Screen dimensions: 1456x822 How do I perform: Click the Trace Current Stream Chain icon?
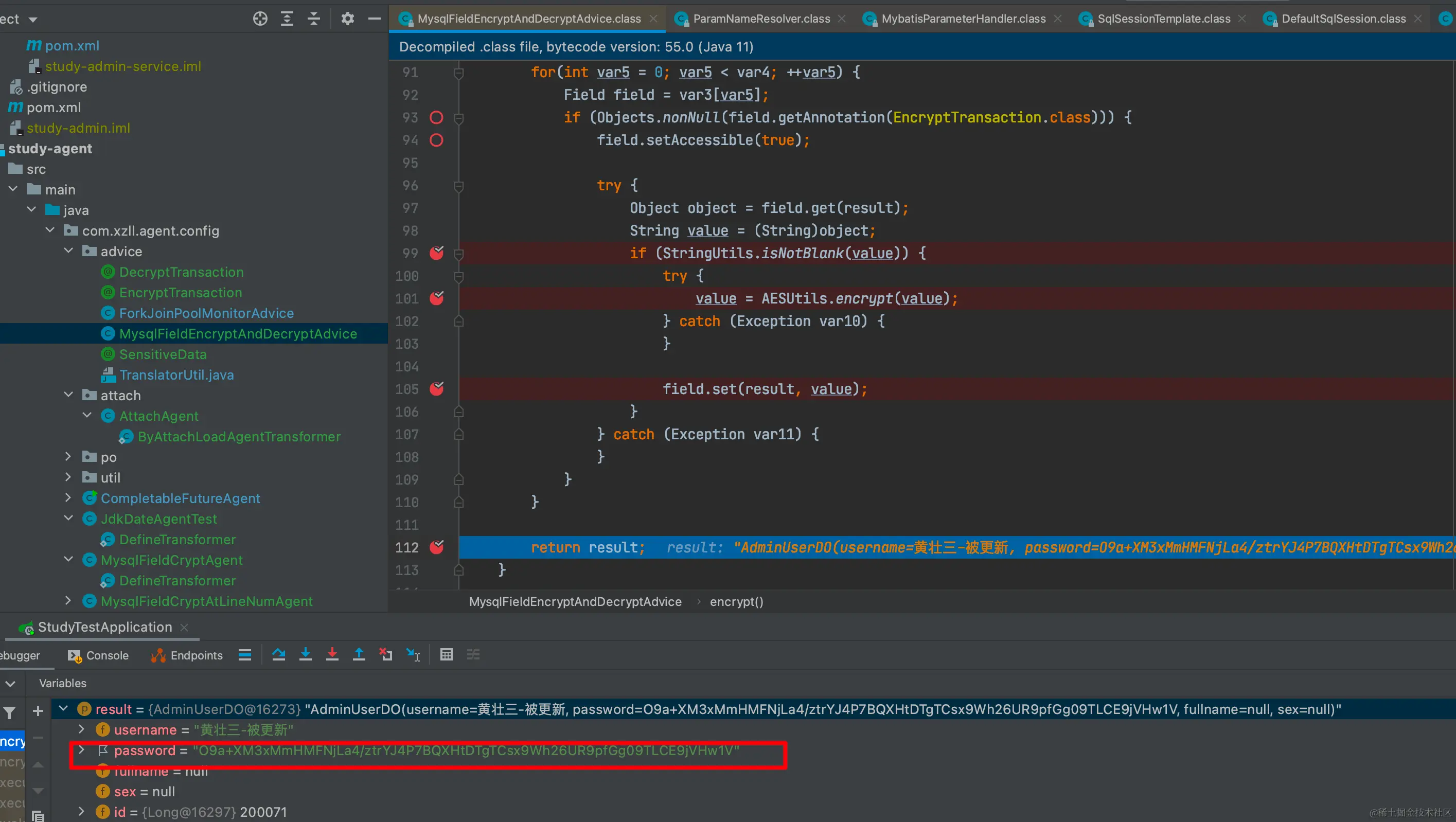point(473,655)
